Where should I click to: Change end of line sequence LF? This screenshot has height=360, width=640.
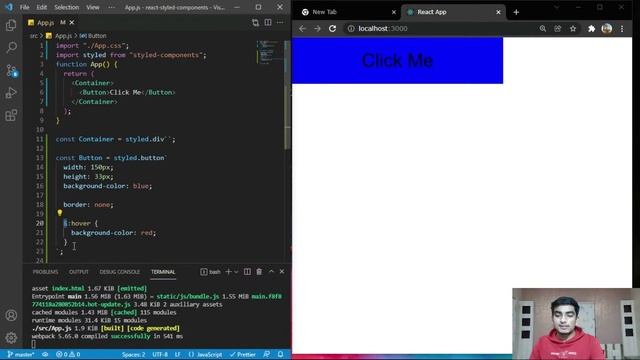[178, 354]
